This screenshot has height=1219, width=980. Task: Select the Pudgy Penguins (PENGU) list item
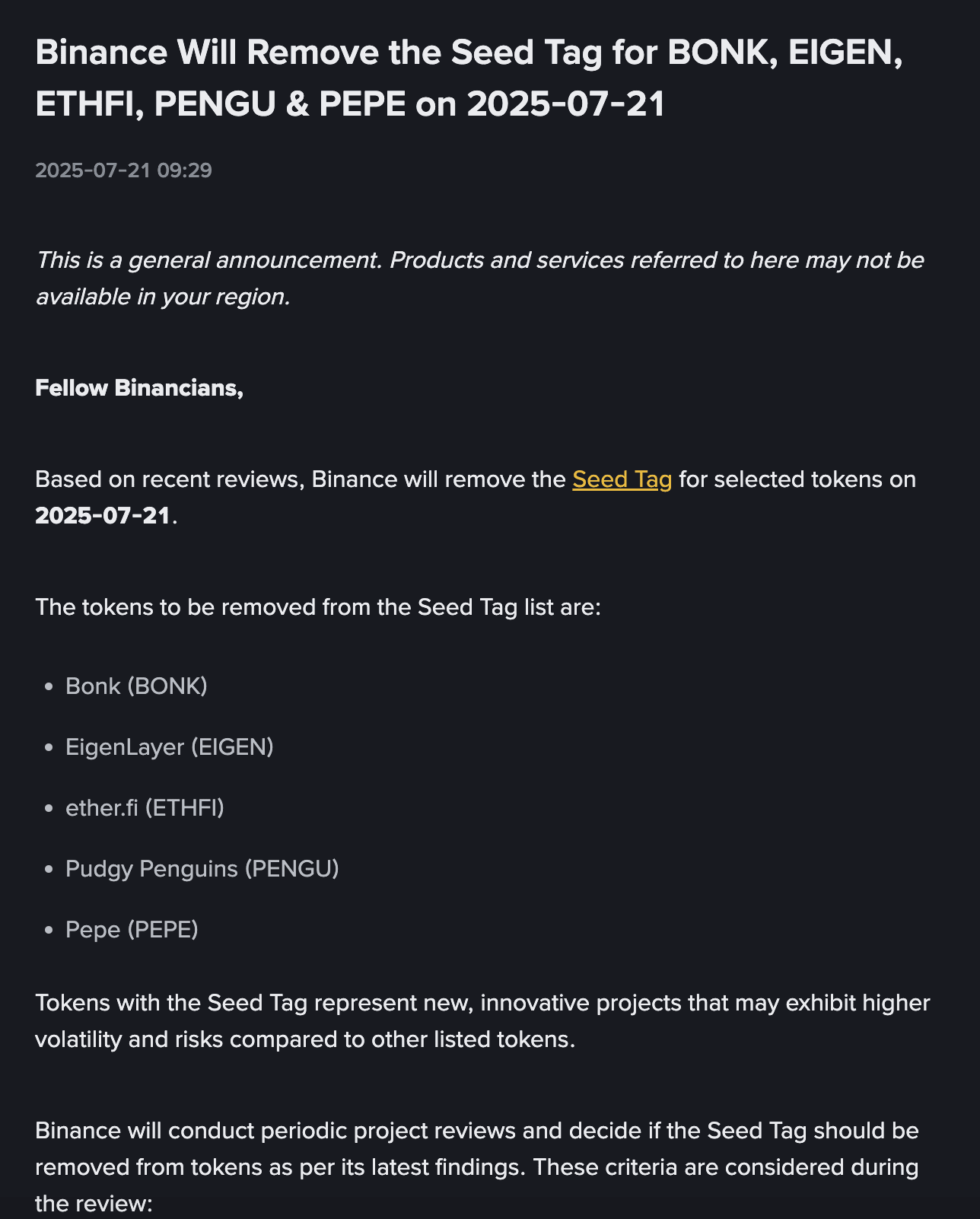point(202,869)
